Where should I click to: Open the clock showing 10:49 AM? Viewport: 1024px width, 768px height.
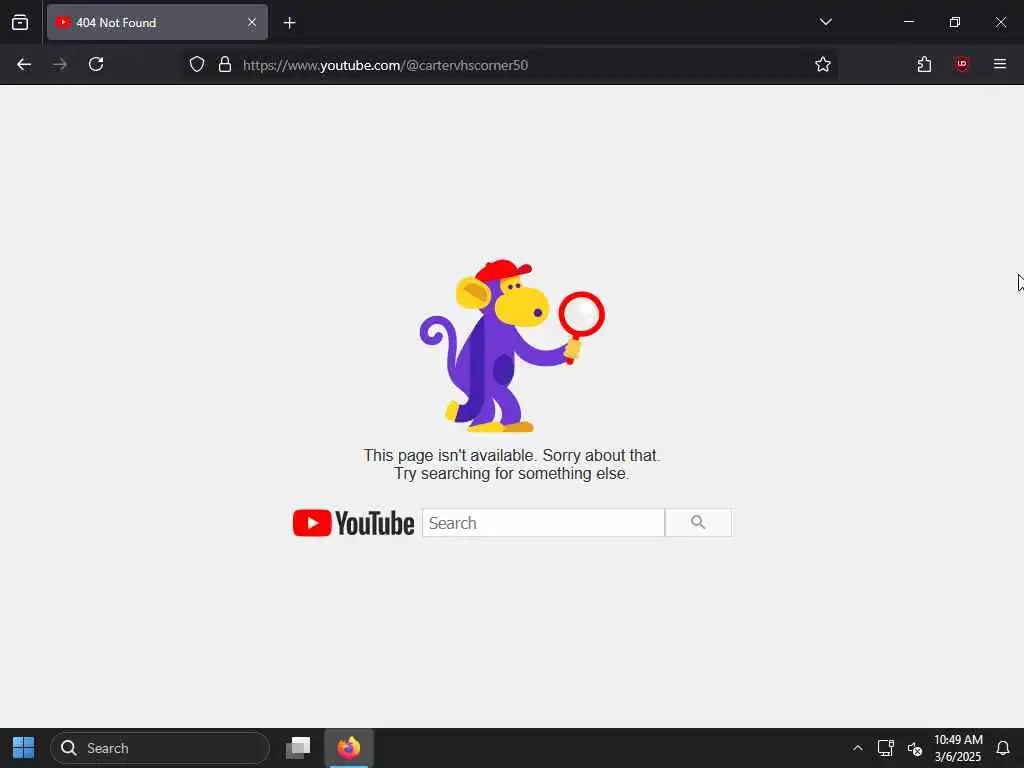point(958,748)
